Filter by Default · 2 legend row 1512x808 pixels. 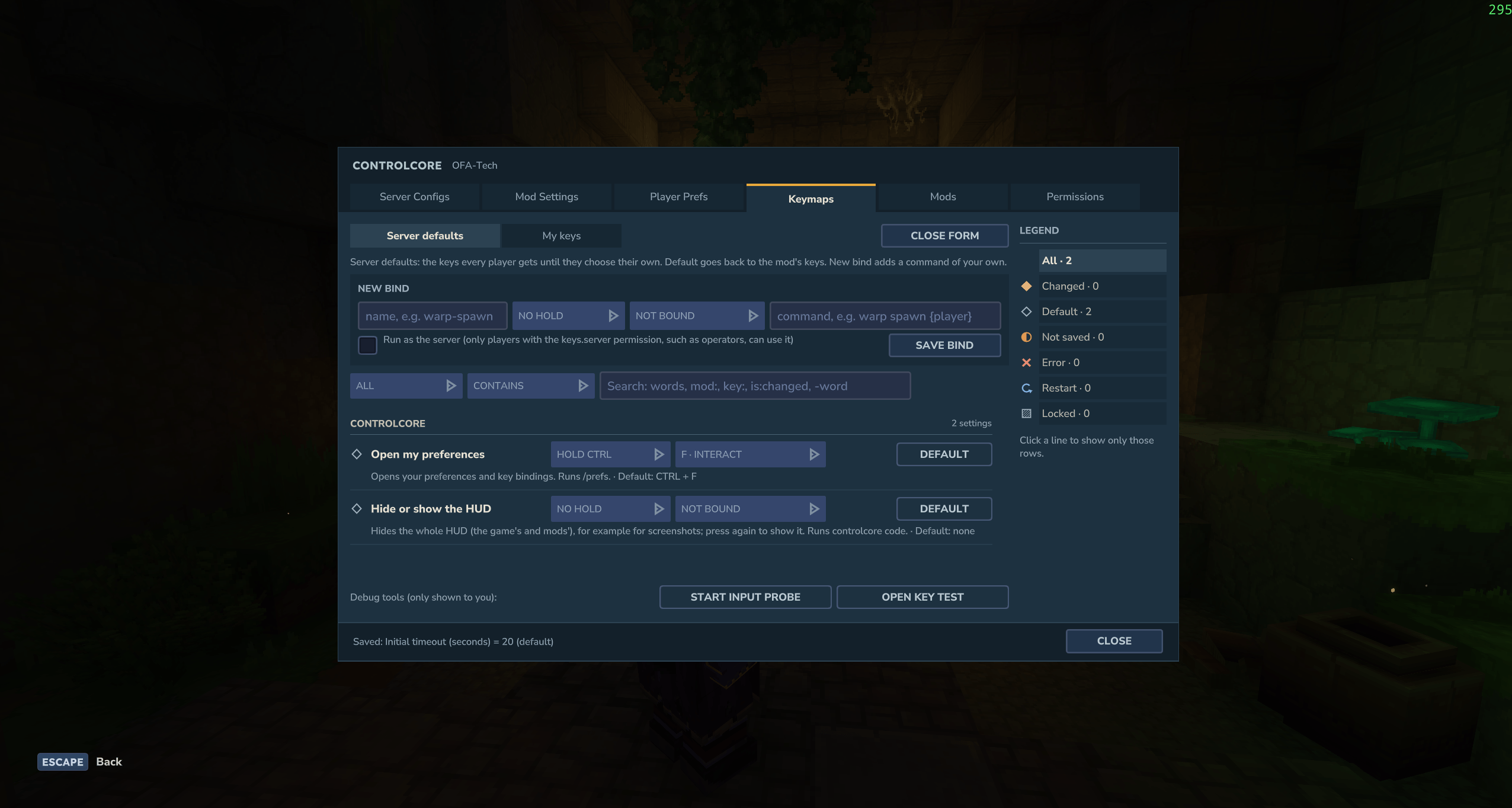click(1102, 312)
